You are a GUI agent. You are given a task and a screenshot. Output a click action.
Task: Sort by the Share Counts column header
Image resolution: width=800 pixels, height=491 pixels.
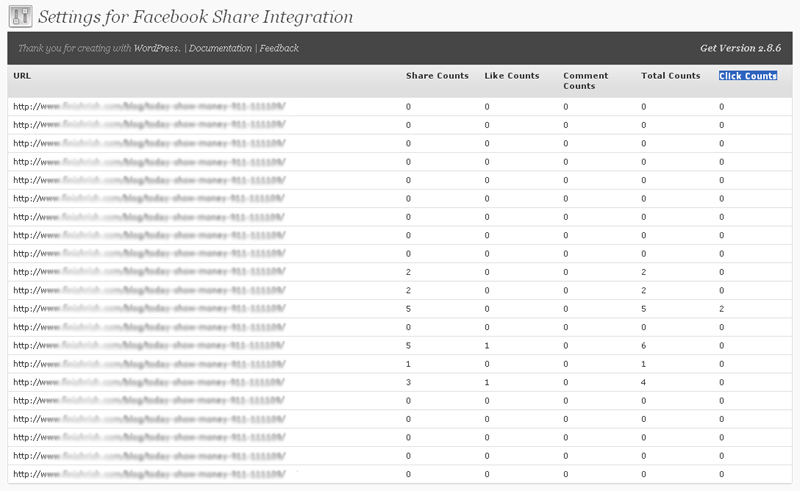tap(437, 76)
